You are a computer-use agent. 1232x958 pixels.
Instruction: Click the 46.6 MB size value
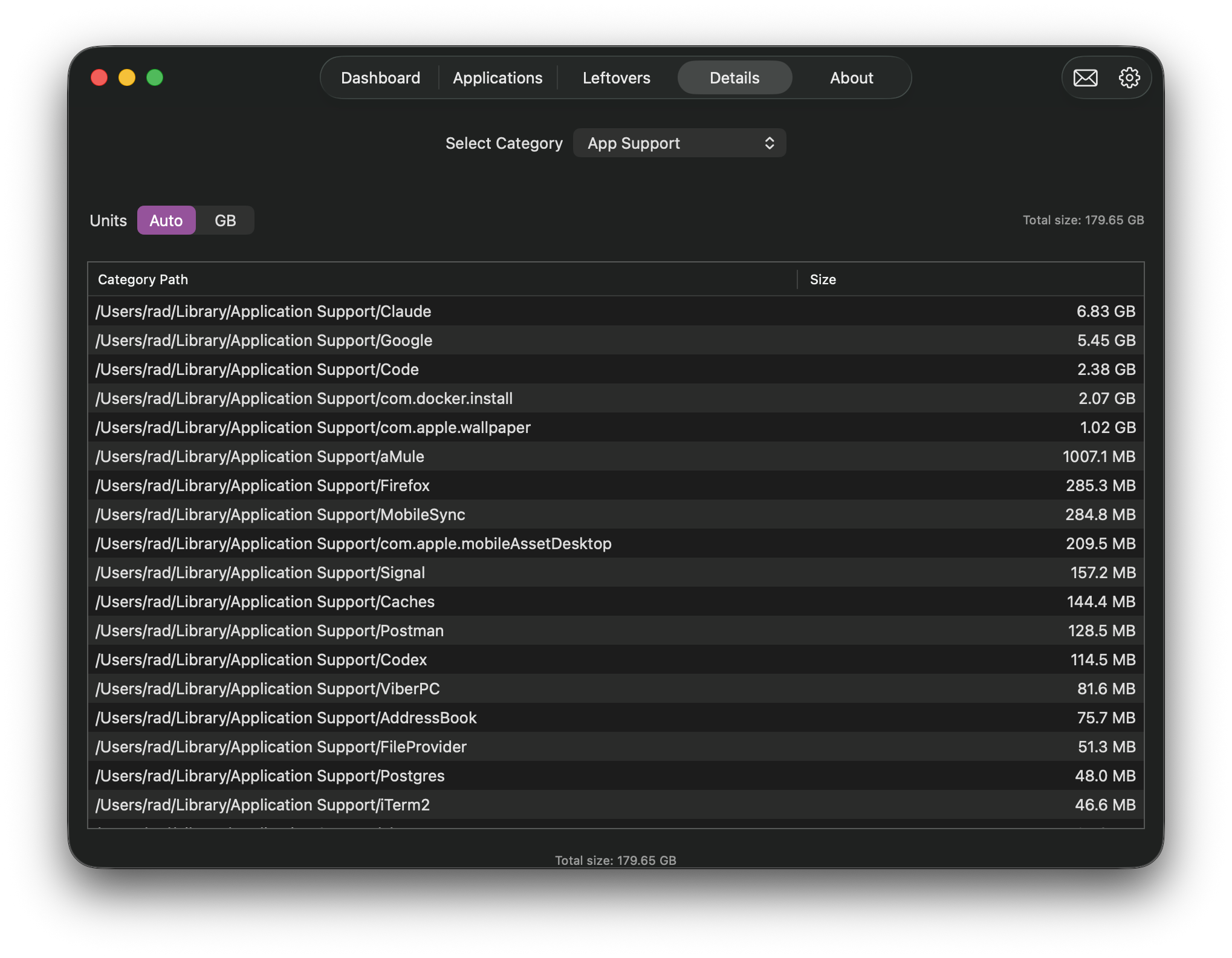tap(1105, 805)
